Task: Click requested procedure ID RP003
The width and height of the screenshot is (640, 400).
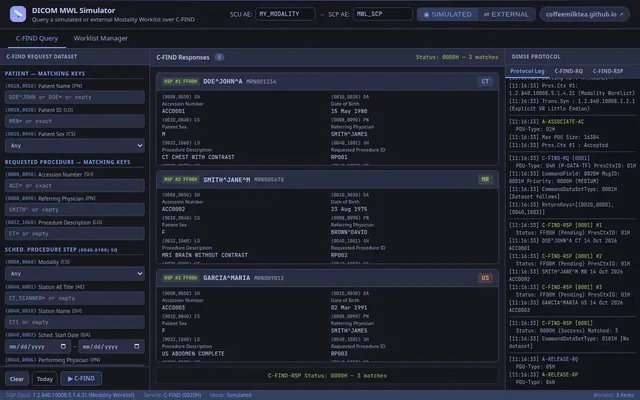Action: [x=339, y=353]
